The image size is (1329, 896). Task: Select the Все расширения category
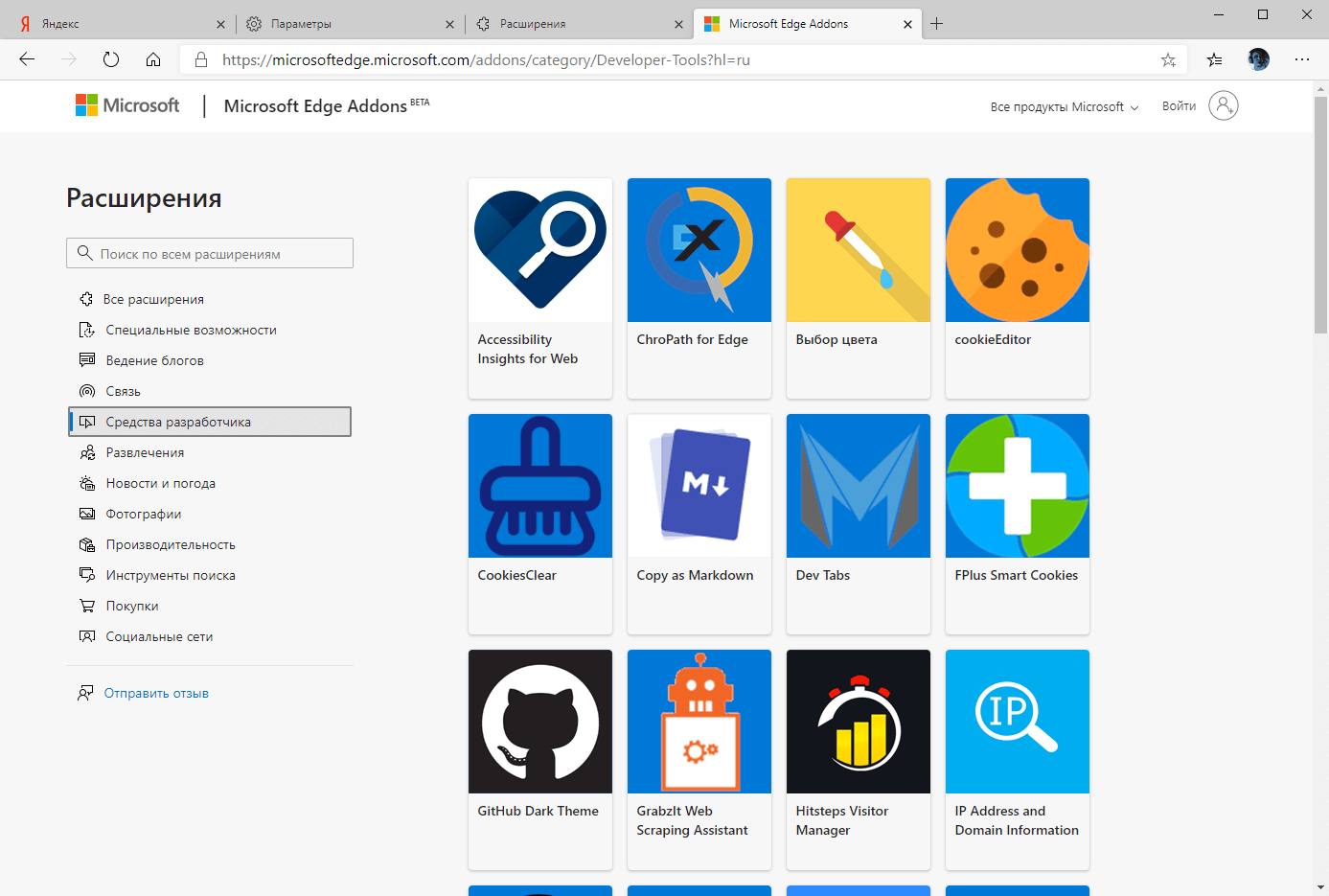click(210, 299)
